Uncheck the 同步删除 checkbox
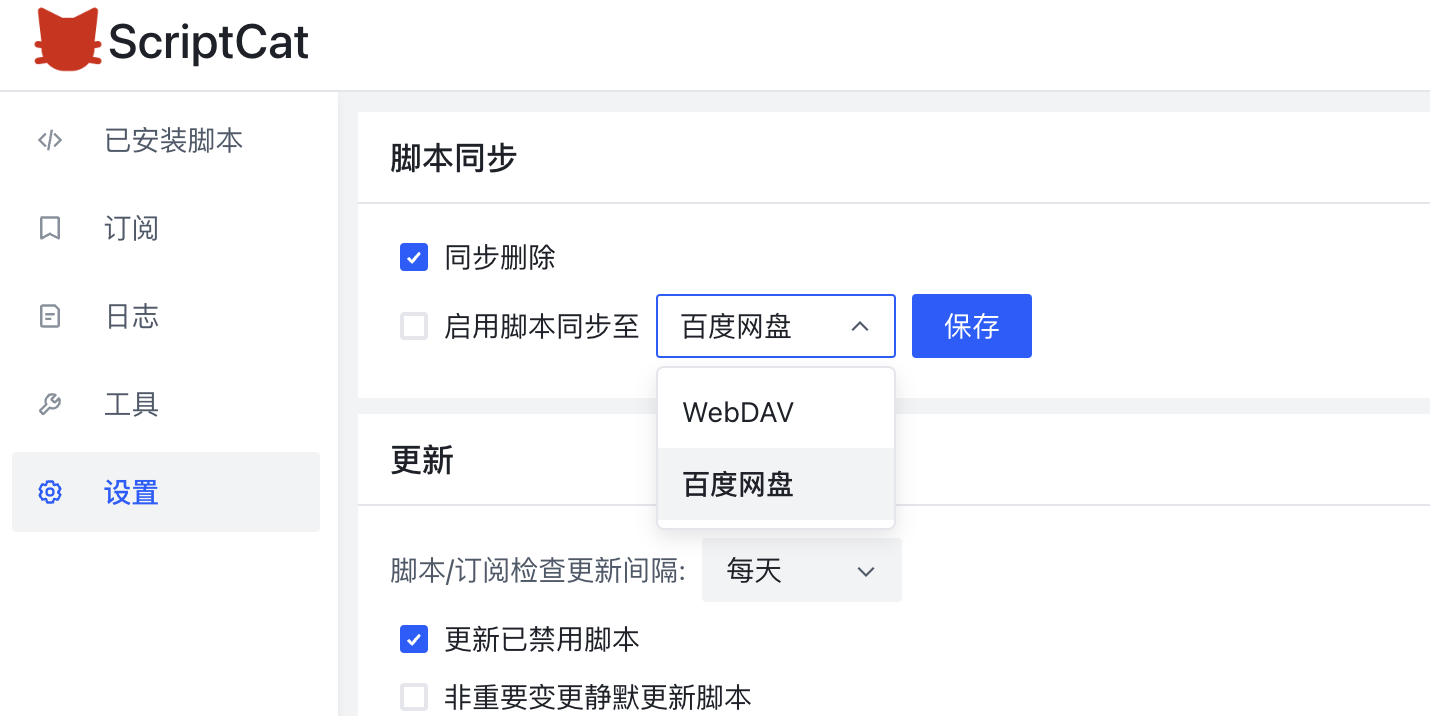Image resolution: width=1430 pixels, height=716 pixels. pyautogui.click(x=414, y=257)
